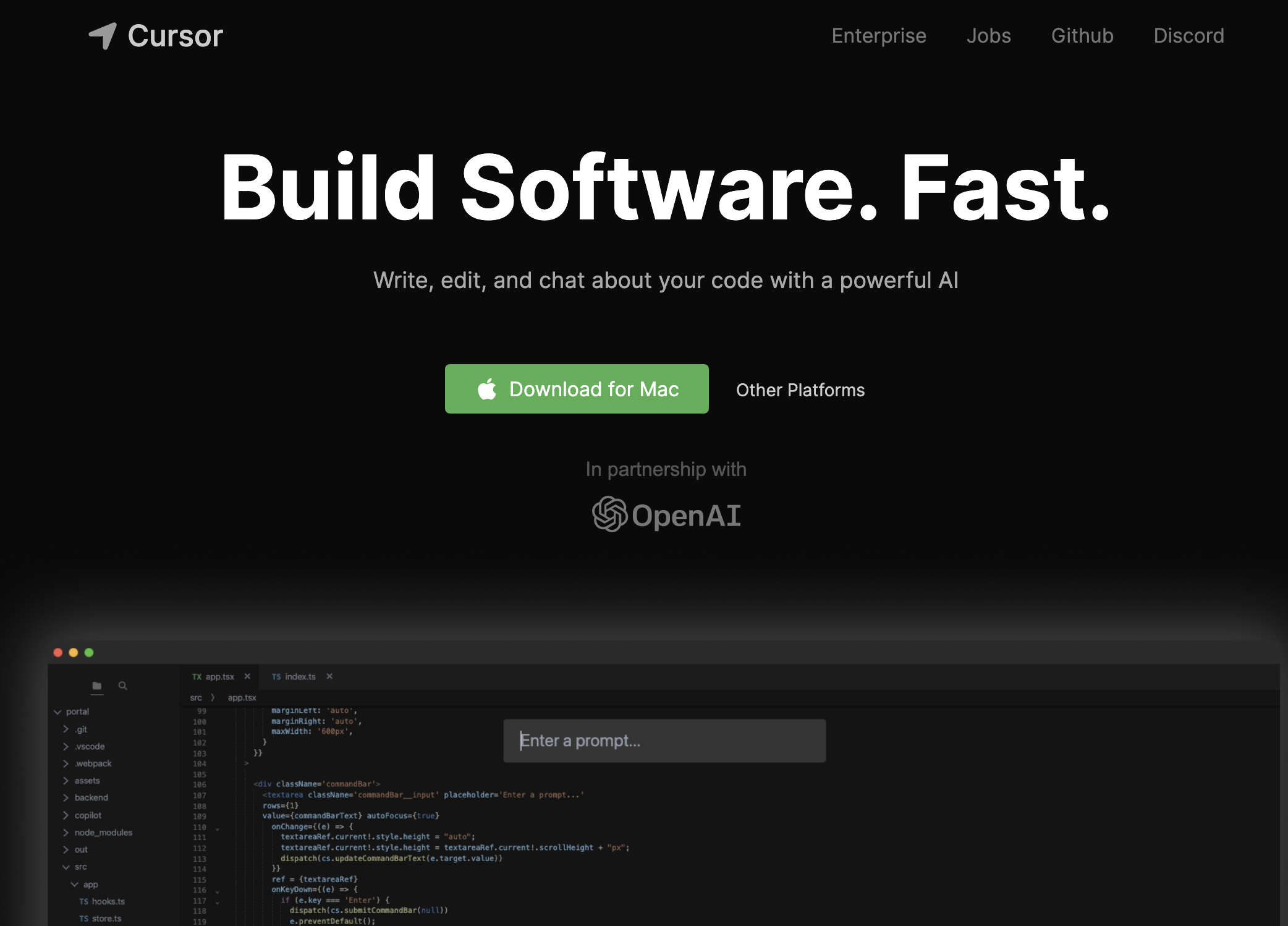The height and width of the screenshot is (926, 1288).
Task: Click the Cursor arrow logo icon
Action: pyautogui.click(x=103, y=35)
